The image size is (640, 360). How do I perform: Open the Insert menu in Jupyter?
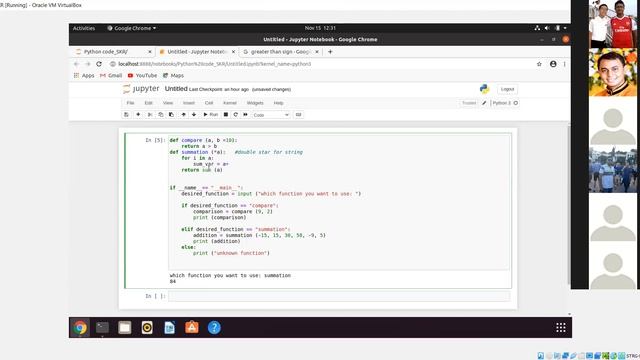point(189,103)
